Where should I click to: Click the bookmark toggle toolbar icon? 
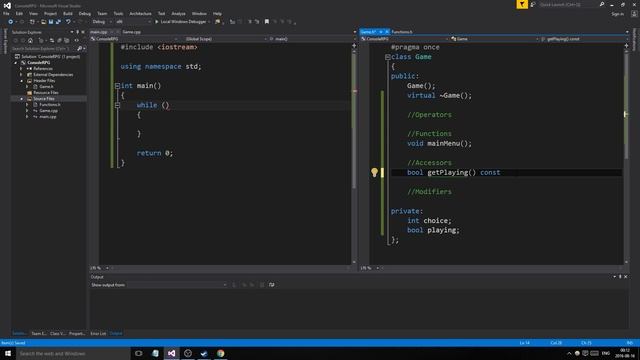click(x=267, y=22)
